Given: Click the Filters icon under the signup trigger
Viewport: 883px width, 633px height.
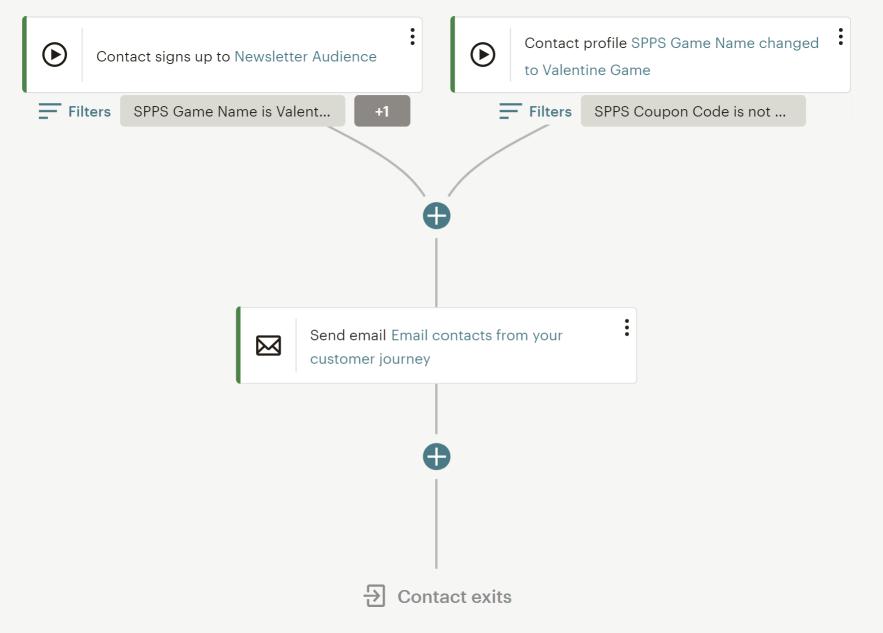Looking at the screenshot, I should pos(50,111).
